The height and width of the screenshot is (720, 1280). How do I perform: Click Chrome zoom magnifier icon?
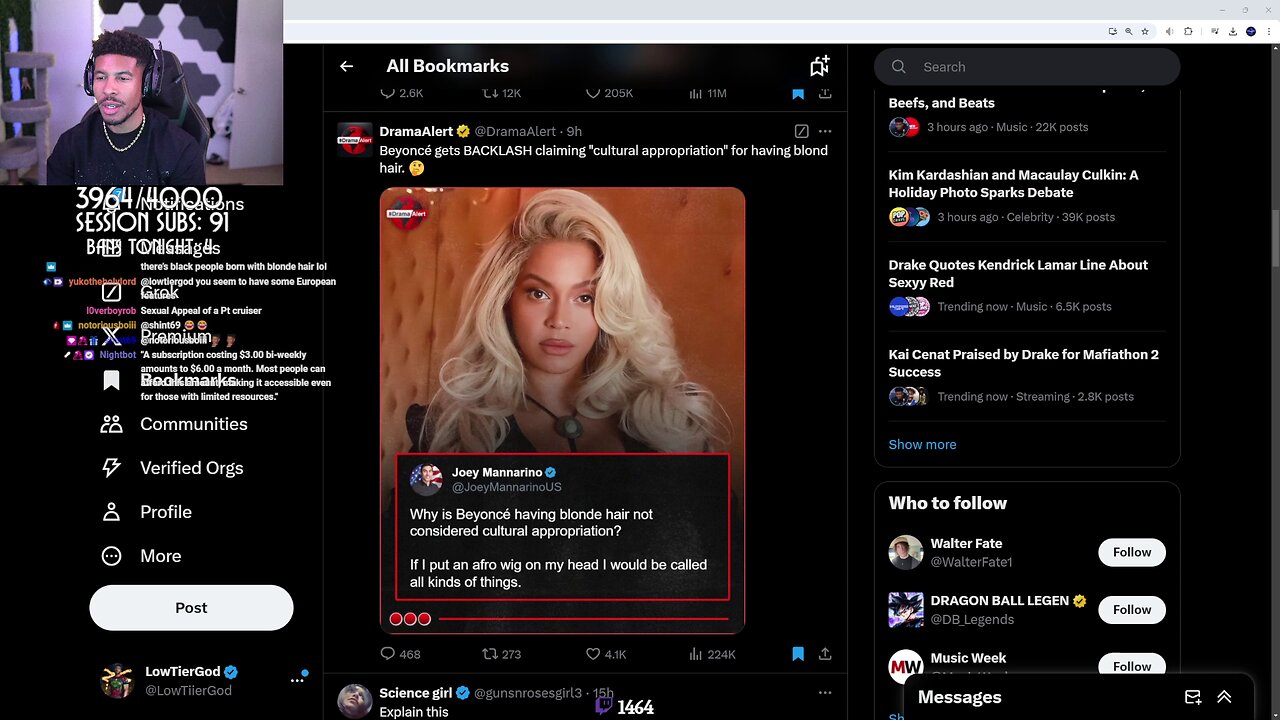coord(1129,32)
